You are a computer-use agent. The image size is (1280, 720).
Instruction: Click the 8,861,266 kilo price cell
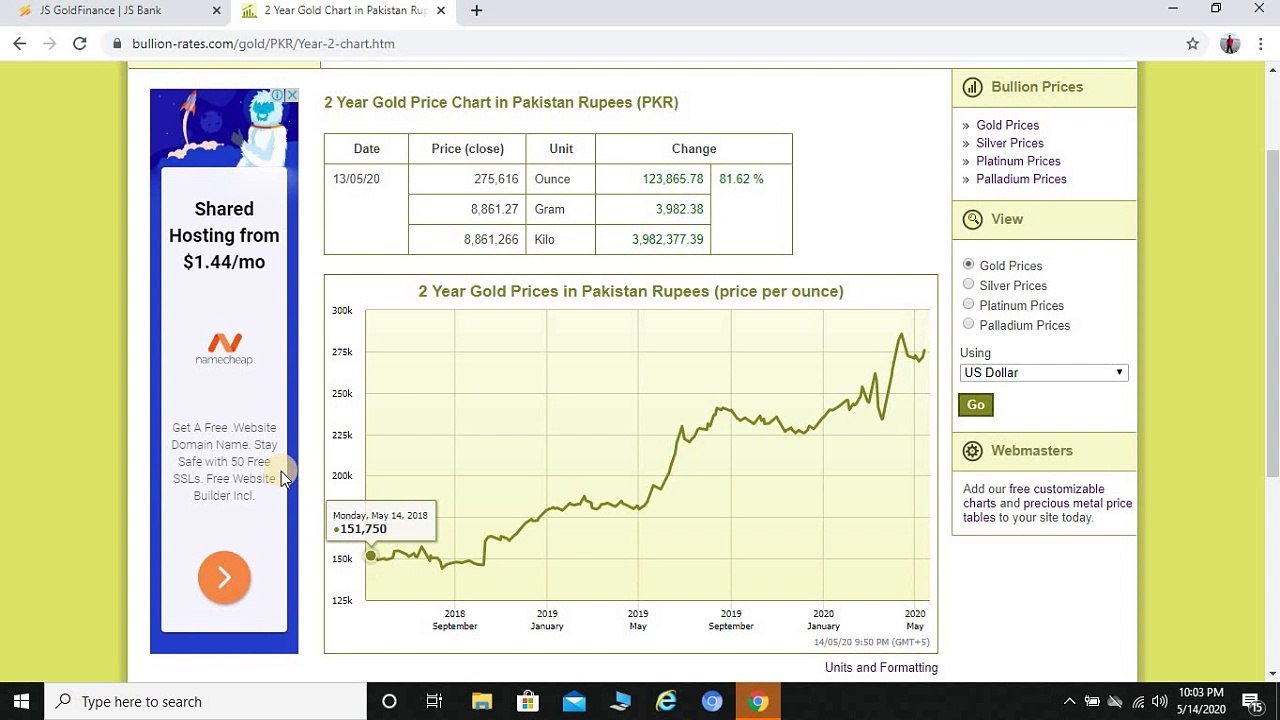coord(467,239)
